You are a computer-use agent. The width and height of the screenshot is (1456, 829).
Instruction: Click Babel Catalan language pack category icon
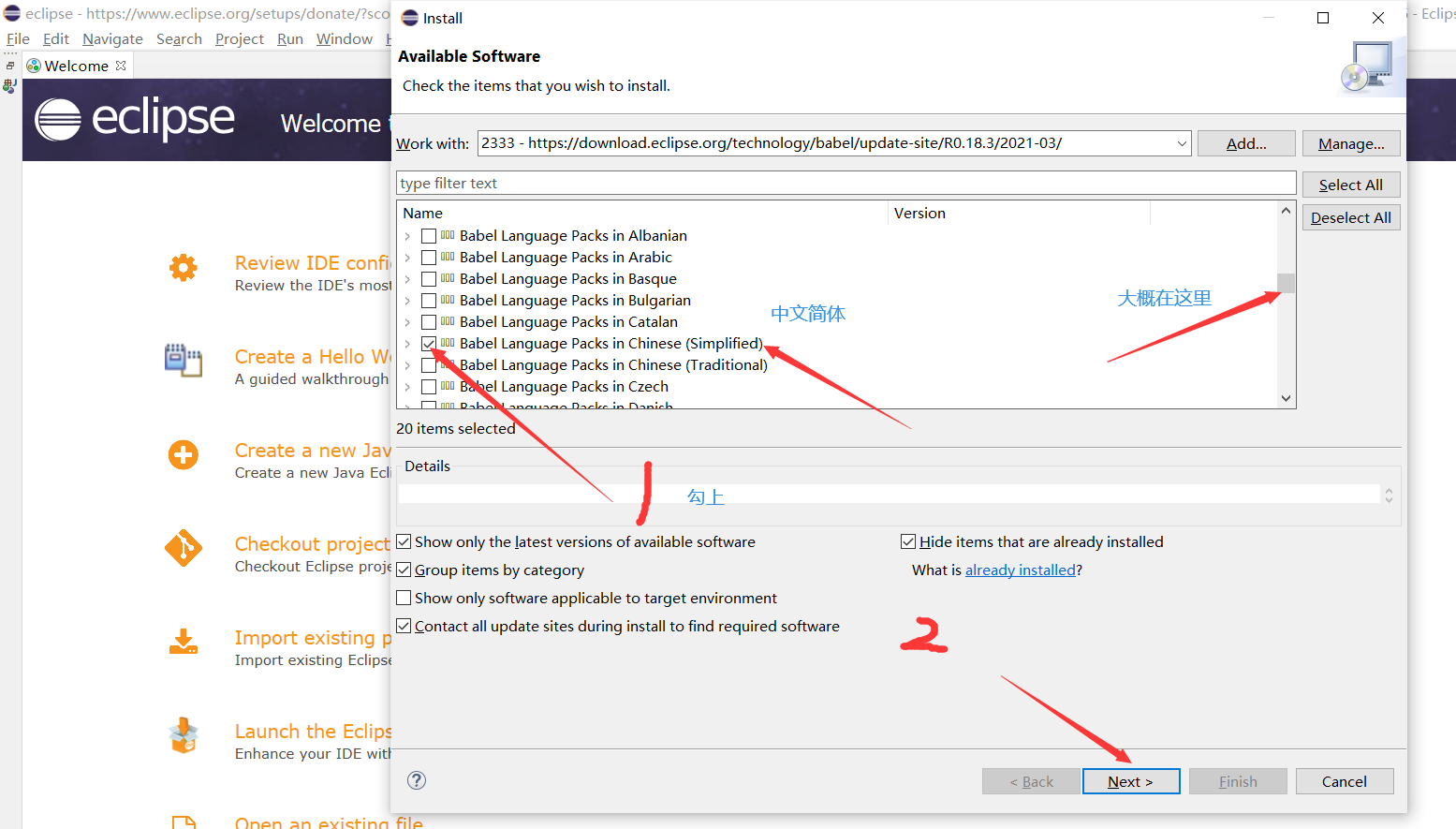click(x=448, y=321)
